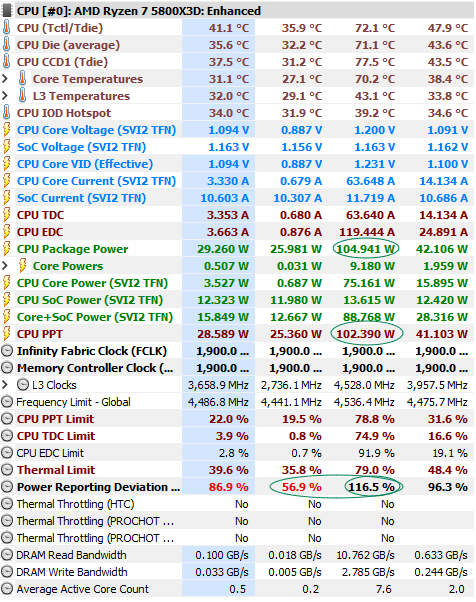The width and height of the screenshot is (476, 602).
Task: Select the CPU IOD Hotspot sensor label
Action: tap(64, 113)
